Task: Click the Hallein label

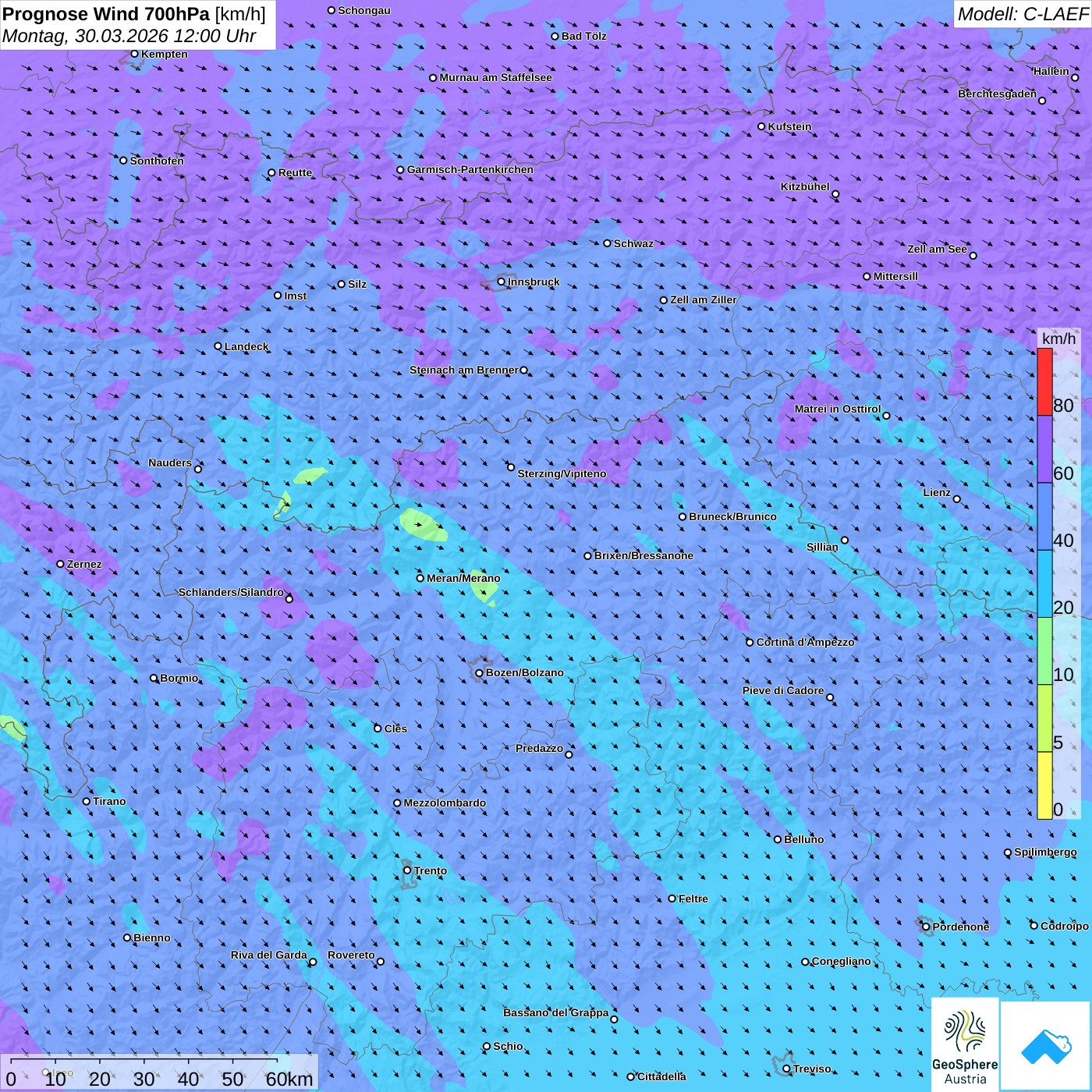Action: (x=1051, y=71)
